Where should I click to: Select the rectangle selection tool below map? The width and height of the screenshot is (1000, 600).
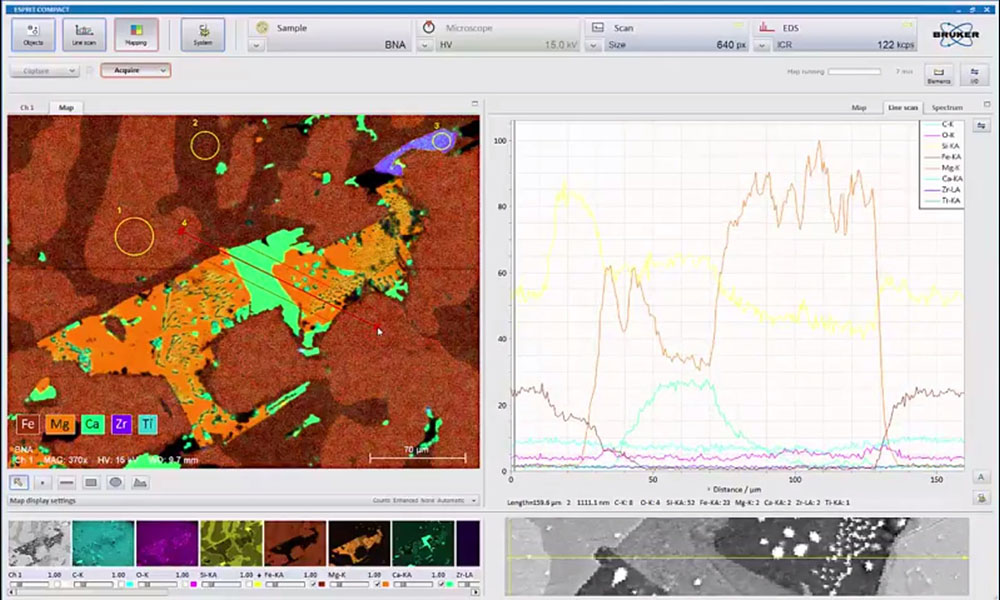(x=91, y=482)
